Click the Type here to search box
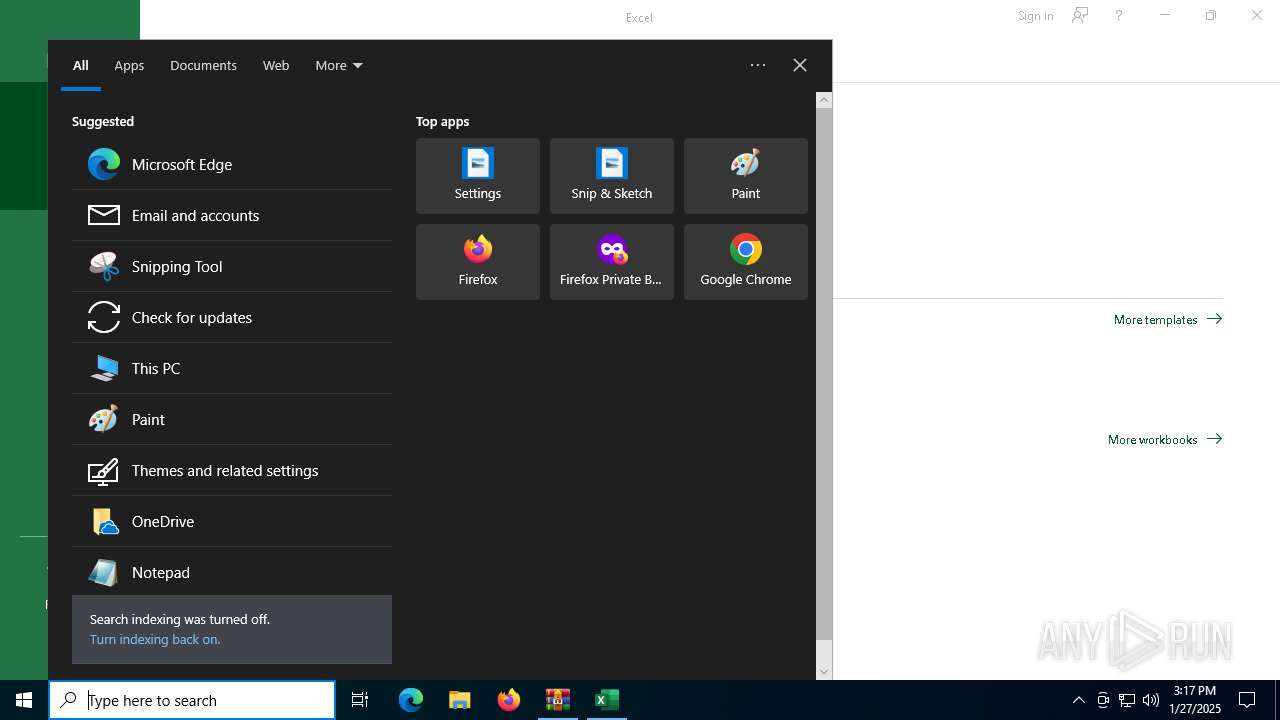This screenshot has height=720, width=1280. [192, 700]
